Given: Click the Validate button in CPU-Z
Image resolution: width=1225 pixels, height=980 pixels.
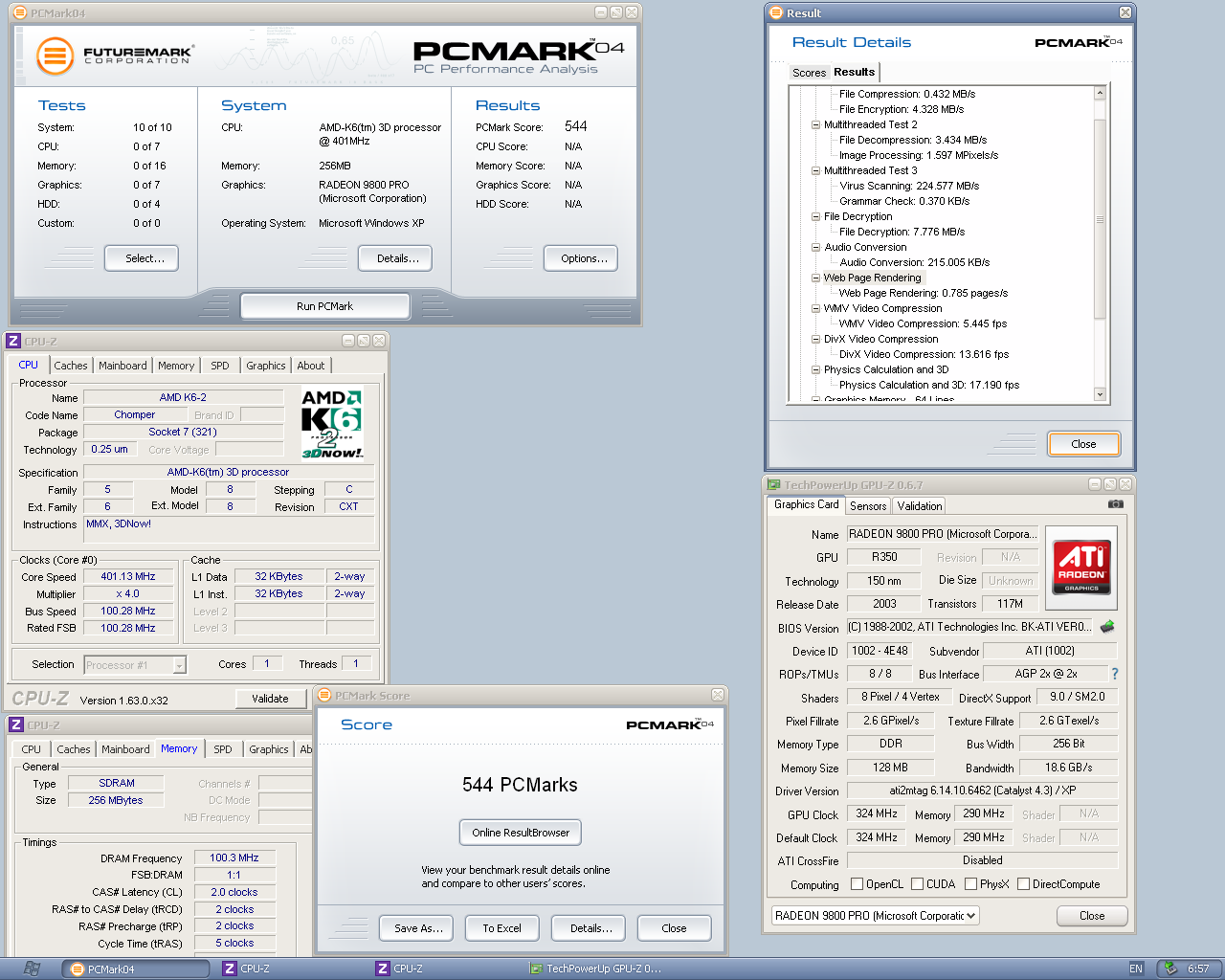Looking at the screenshot, I should pyautogui.click(x=270, y=699).
